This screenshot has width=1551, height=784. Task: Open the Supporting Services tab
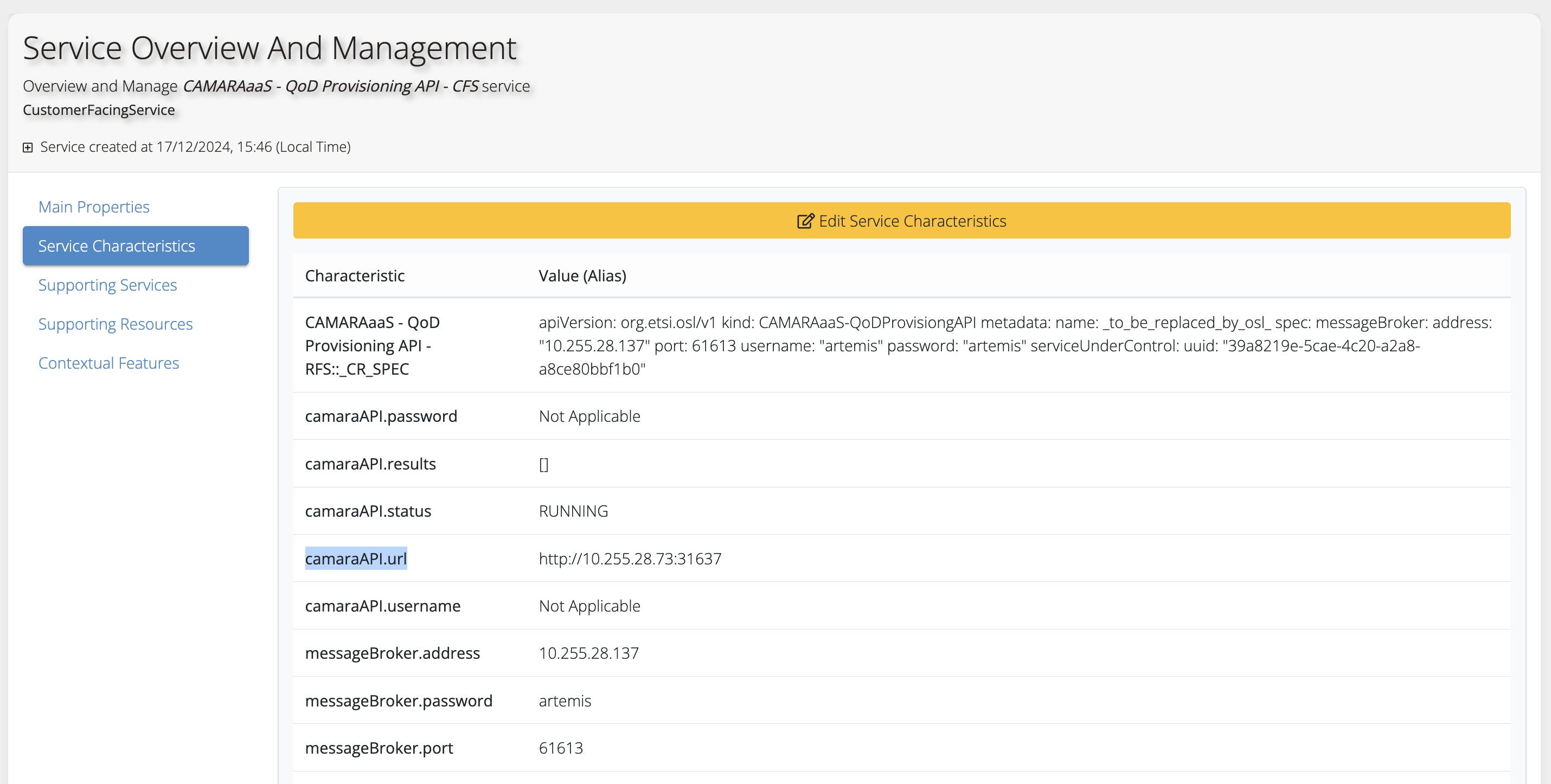107,285
